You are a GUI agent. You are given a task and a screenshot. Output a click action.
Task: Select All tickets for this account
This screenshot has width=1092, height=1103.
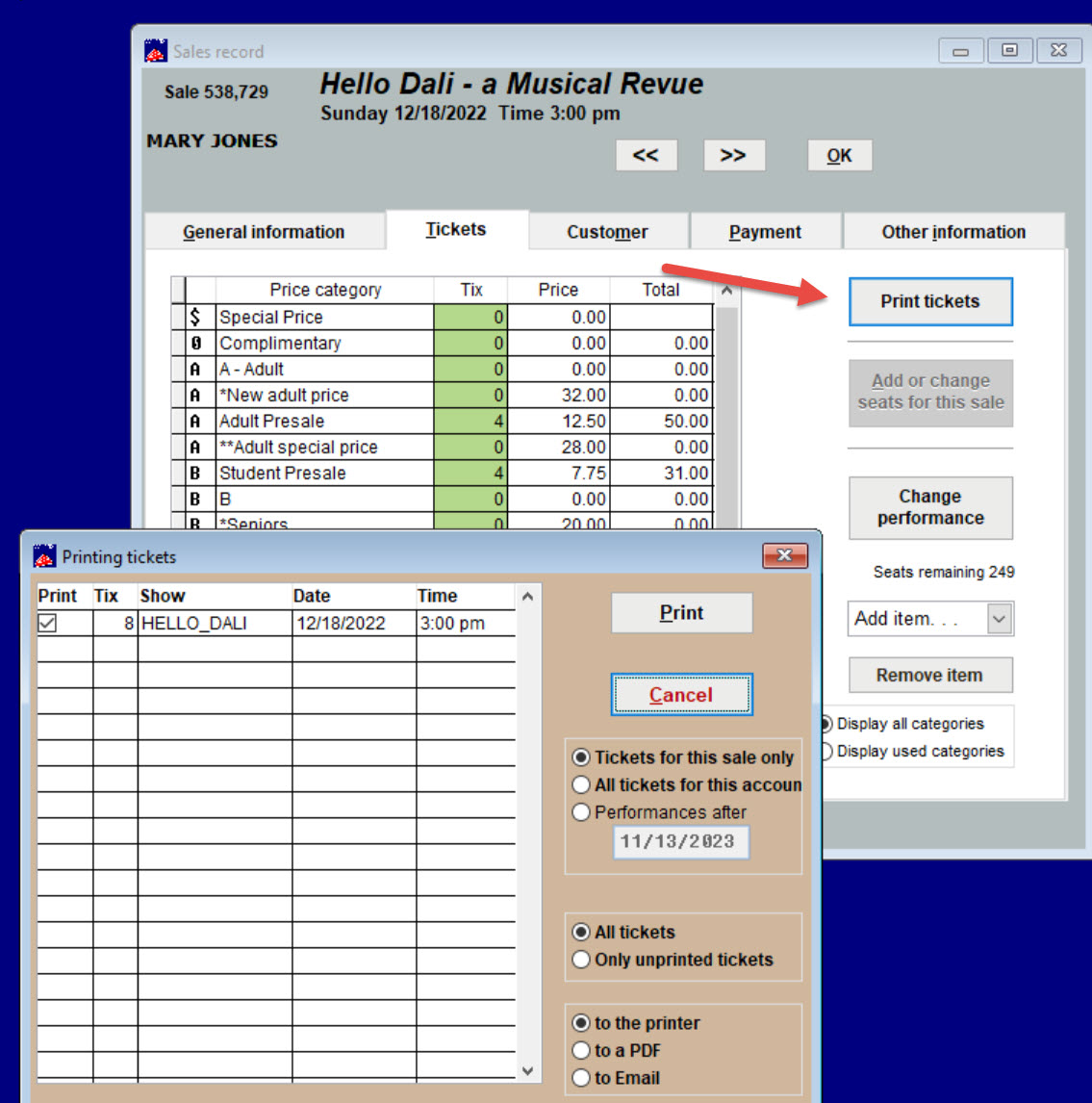[x=581, y=785]
